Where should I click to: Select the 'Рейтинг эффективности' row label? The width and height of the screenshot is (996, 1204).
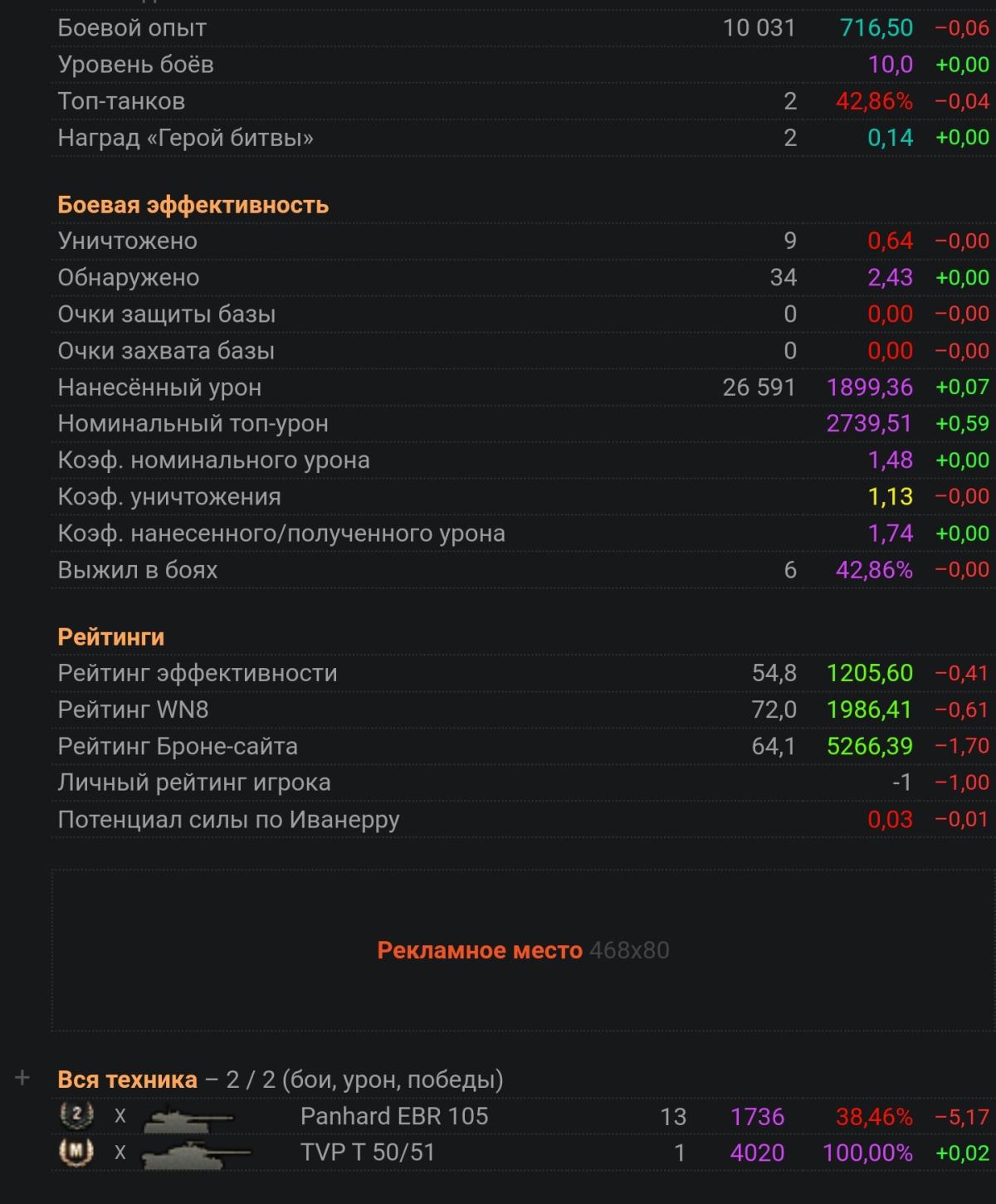[x=198, y=673]
